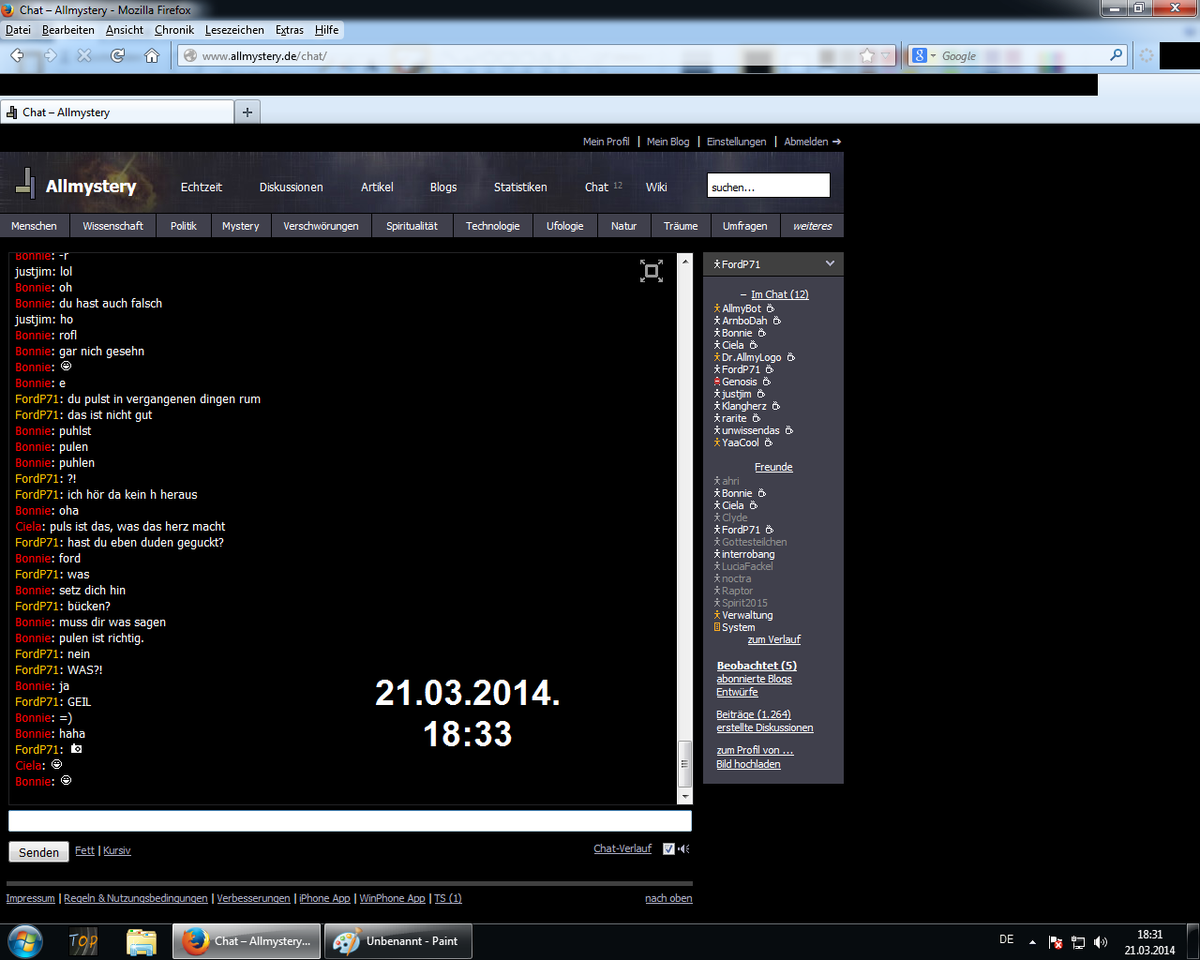The image size is (1200, 960).
Task: Bookmark this page with the star icon
Action: [x=867, y=56]
